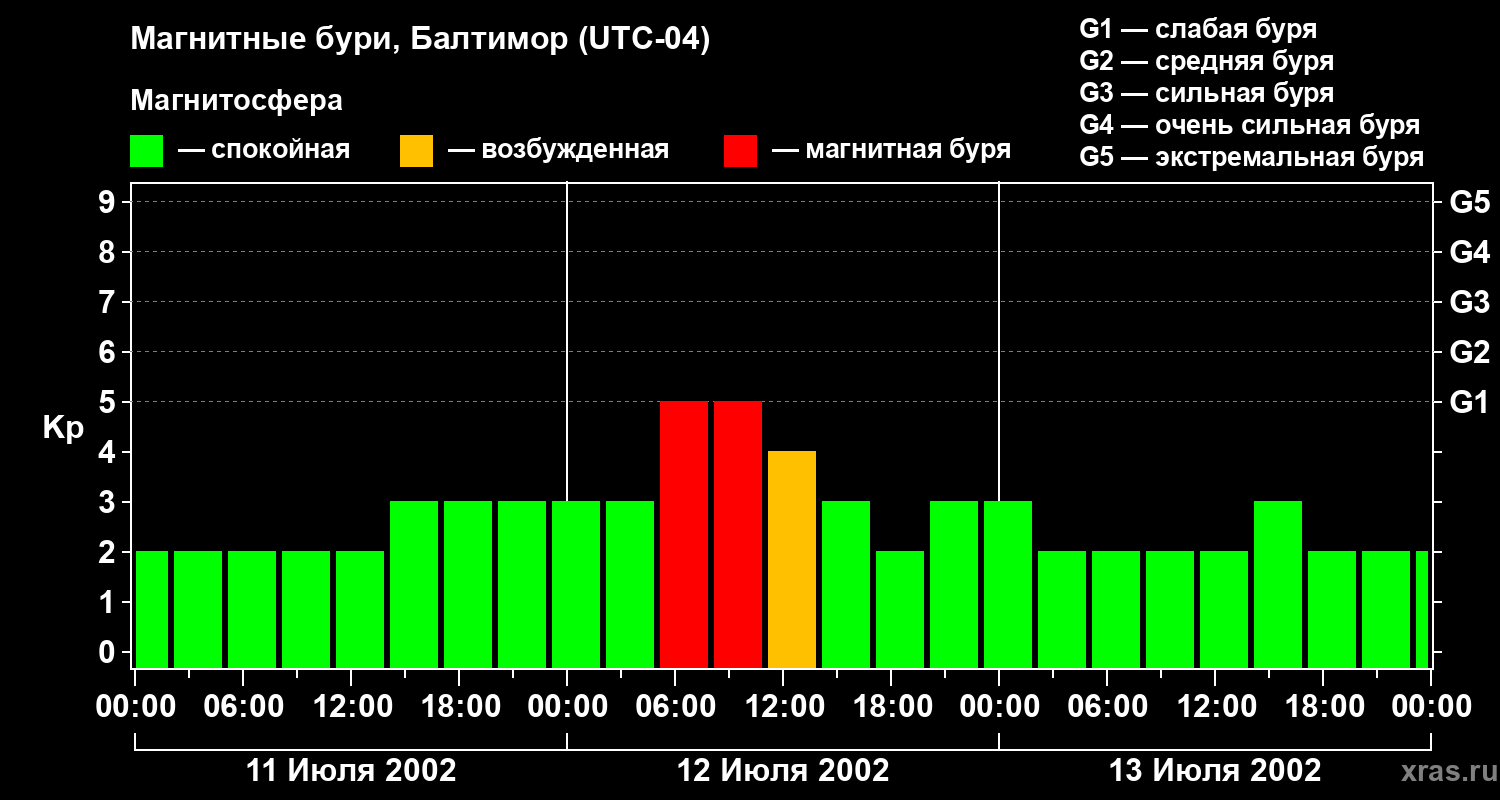Viewport: 1500px width, 800px height.
Task: Click the '13 Июля 2002' date label
Action: click(1215, 771)
